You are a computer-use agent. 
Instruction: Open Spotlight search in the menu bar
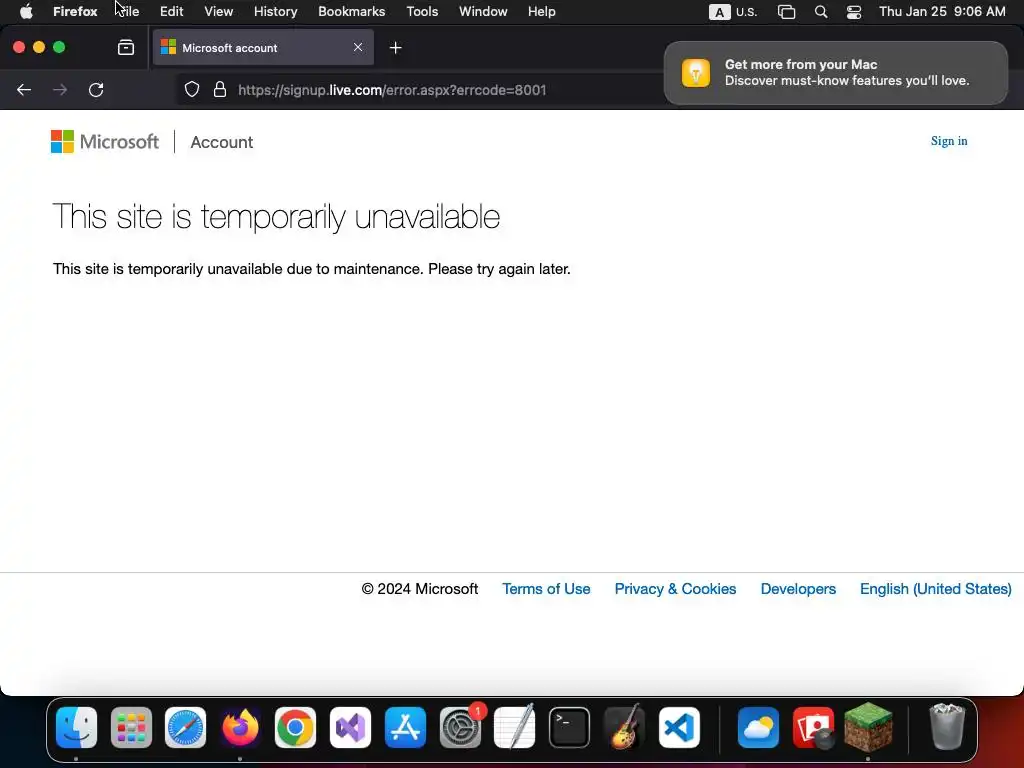coord(821,12)
